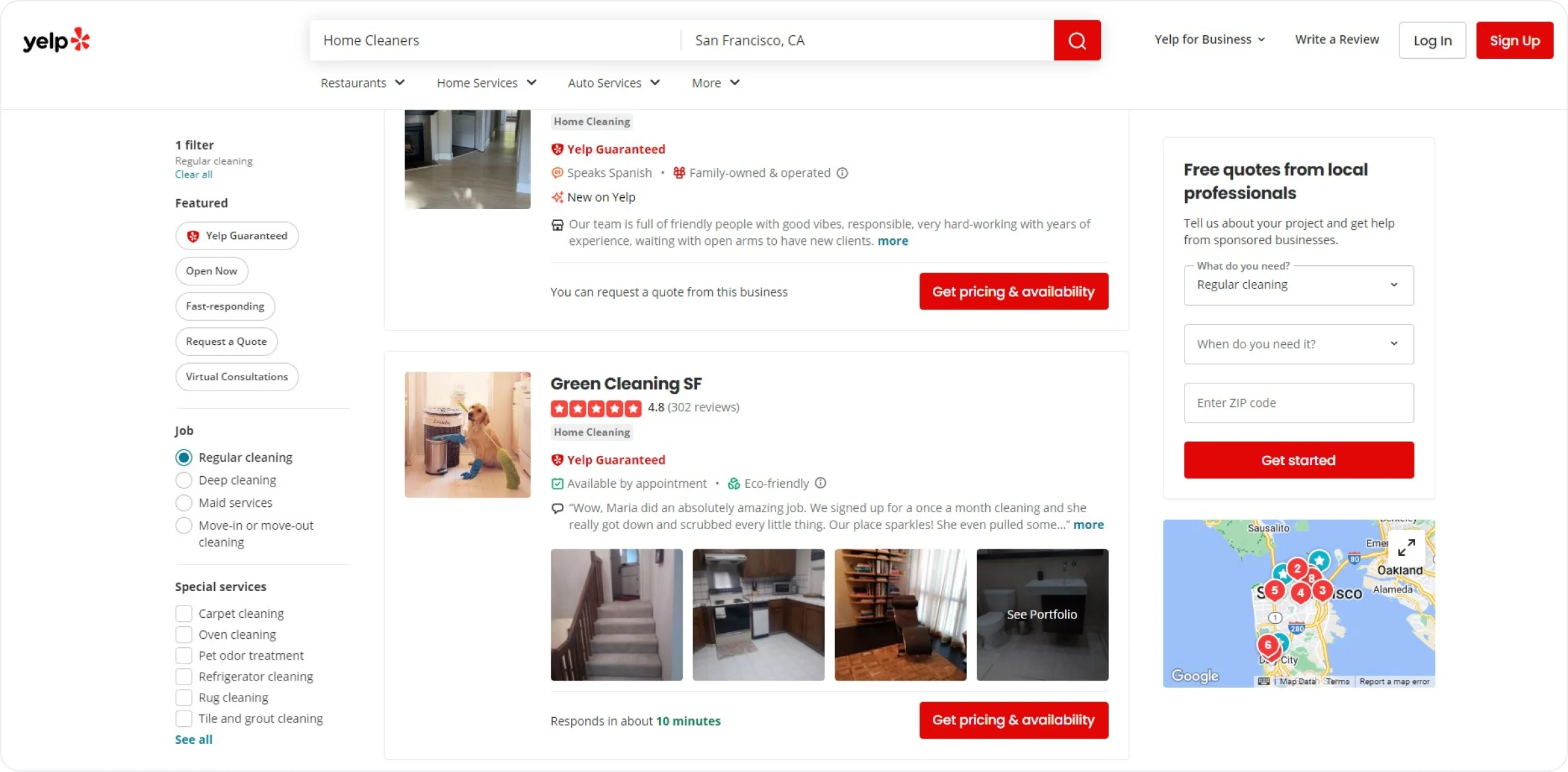
Task: Check the Pet odor treatment option
Action: (x=184, y=656)
